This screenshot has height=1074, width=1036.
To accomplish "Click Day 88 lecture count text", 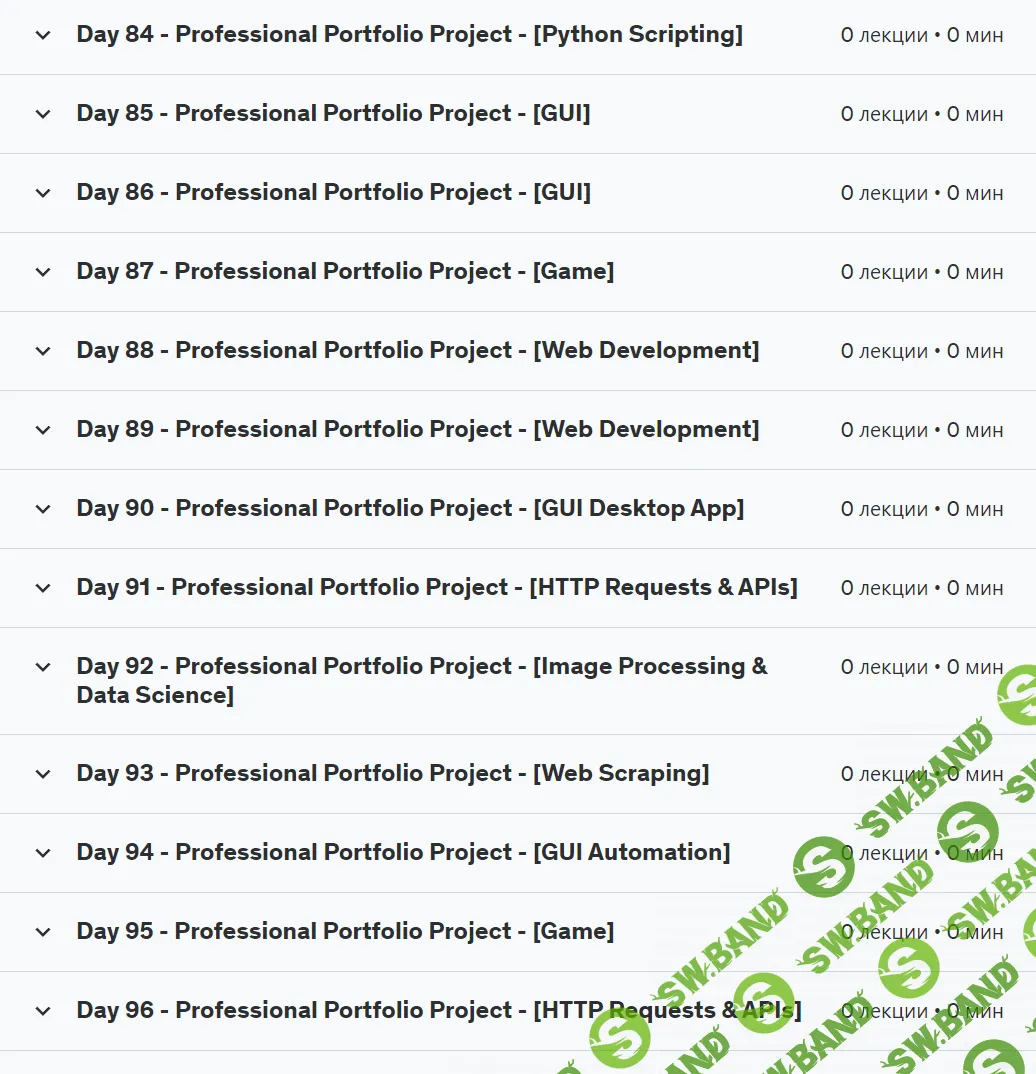I will (x=921, y=351).
